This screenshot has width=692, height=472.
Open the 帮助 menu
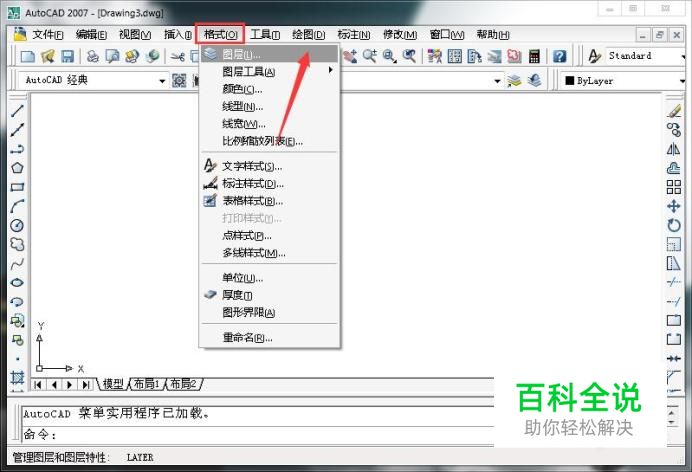click(x=493, y=34)
